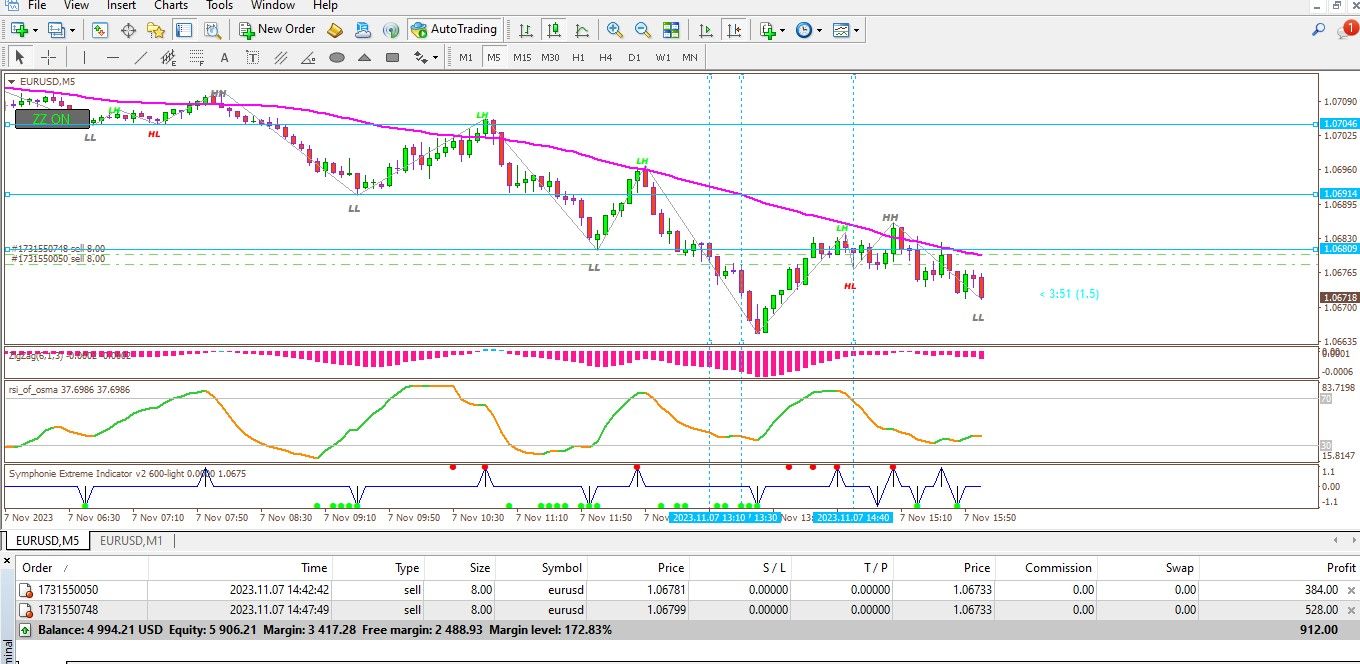Open the View menu
Viewport: 1360px width, 664px height.
click(76, 6)
